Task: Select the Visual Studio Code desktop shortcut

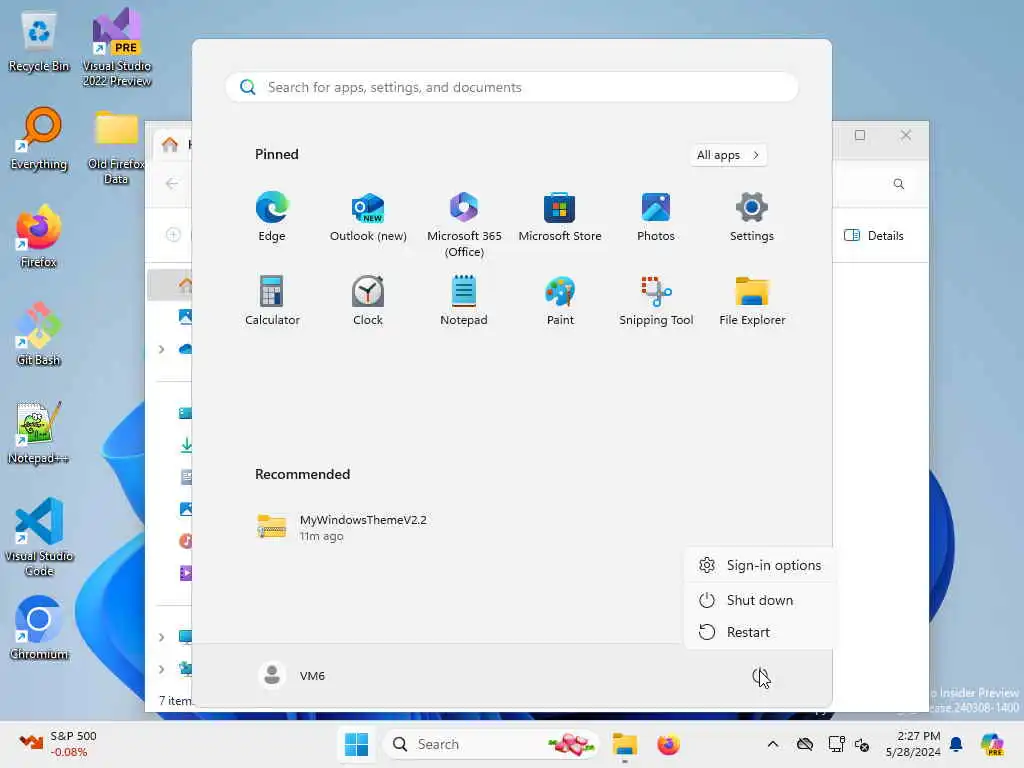Action: coord(39,537)
